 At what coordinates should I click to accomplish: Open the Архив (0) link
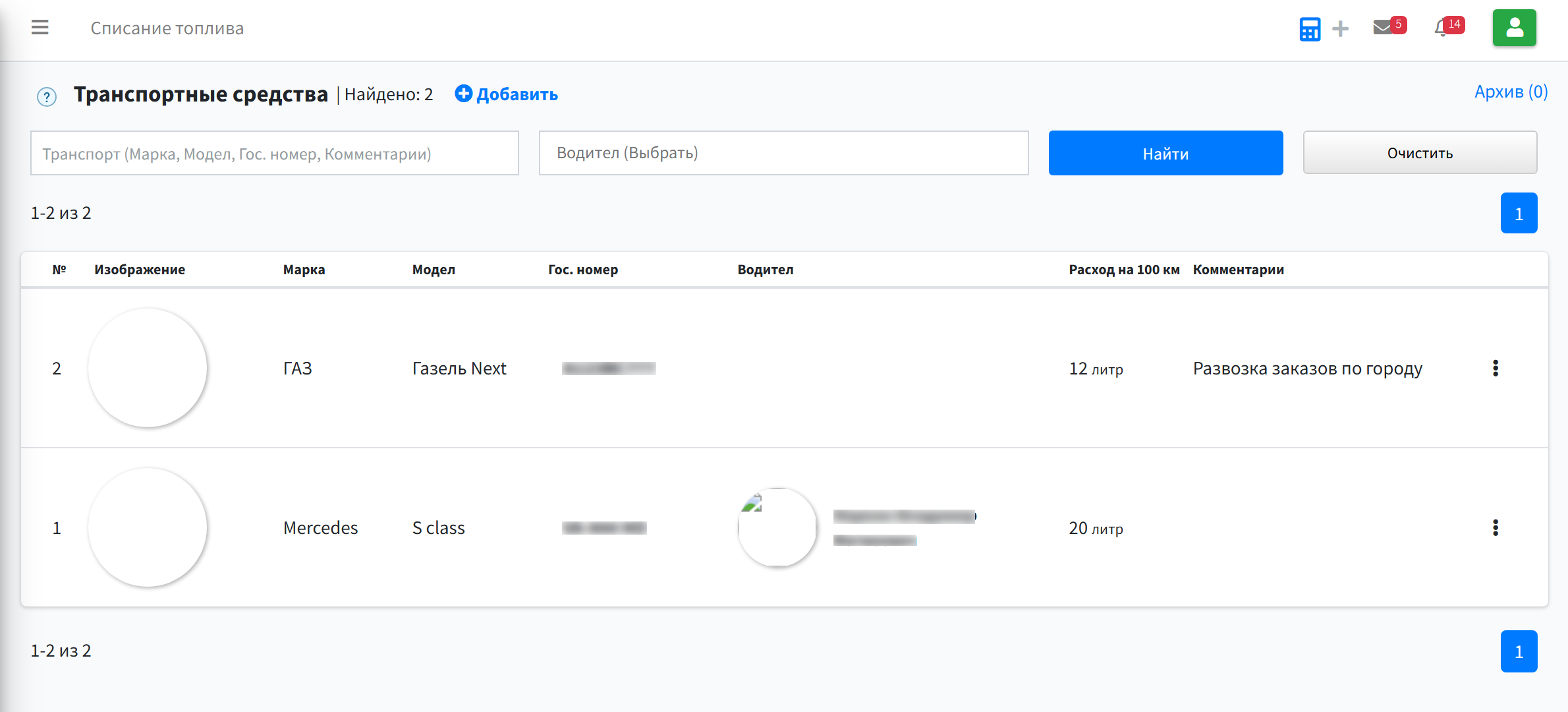(1511, 92)
